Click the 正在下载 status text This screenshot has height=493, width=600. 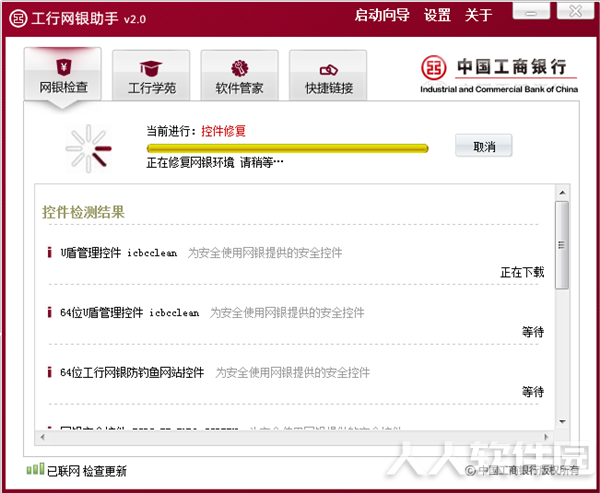tap(522, 272)
